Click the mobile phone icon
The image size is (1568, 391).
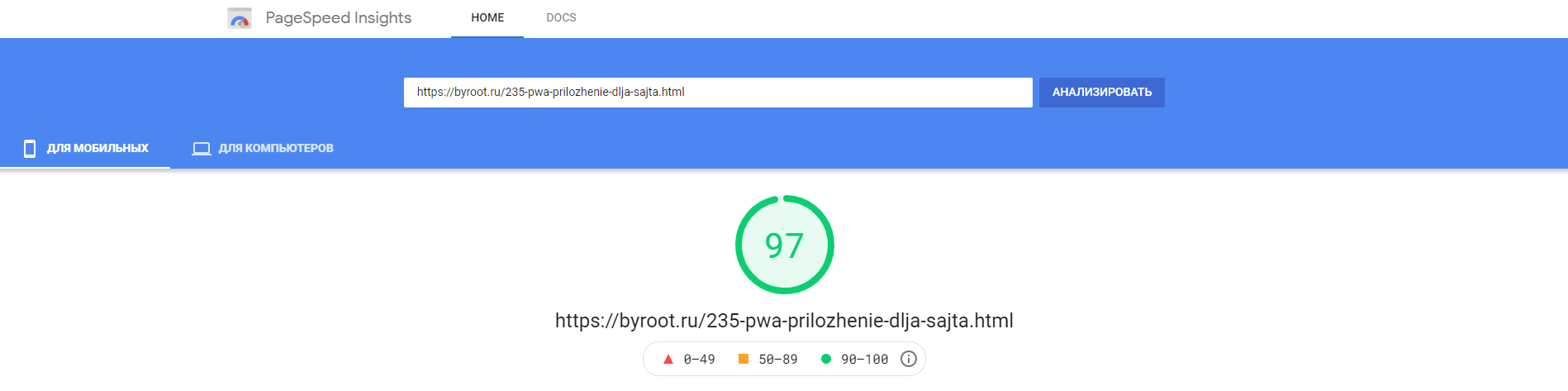[30, 149]
